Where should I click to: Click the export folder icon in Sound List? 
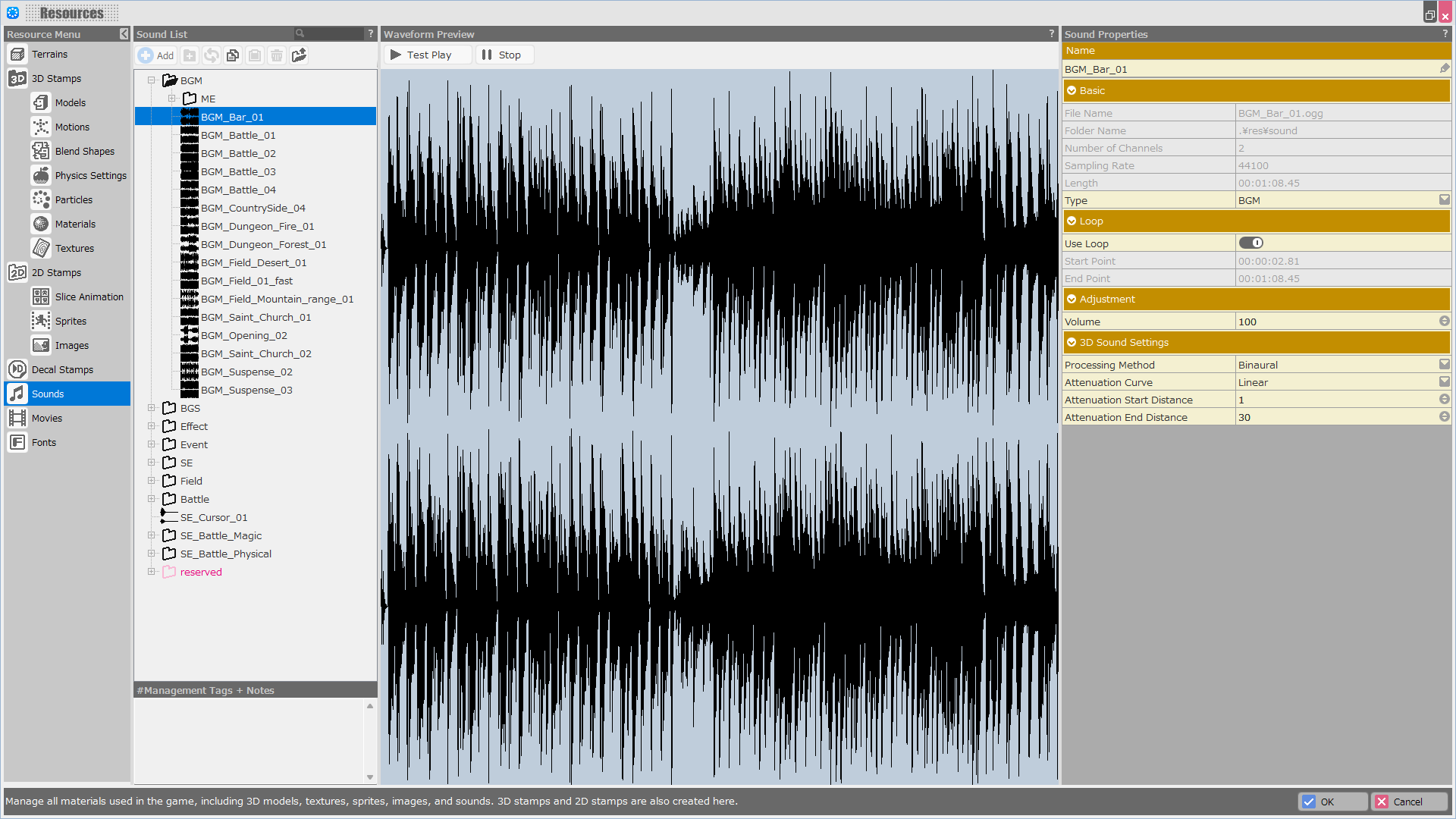pyautogui.click(x=299, y=55)
